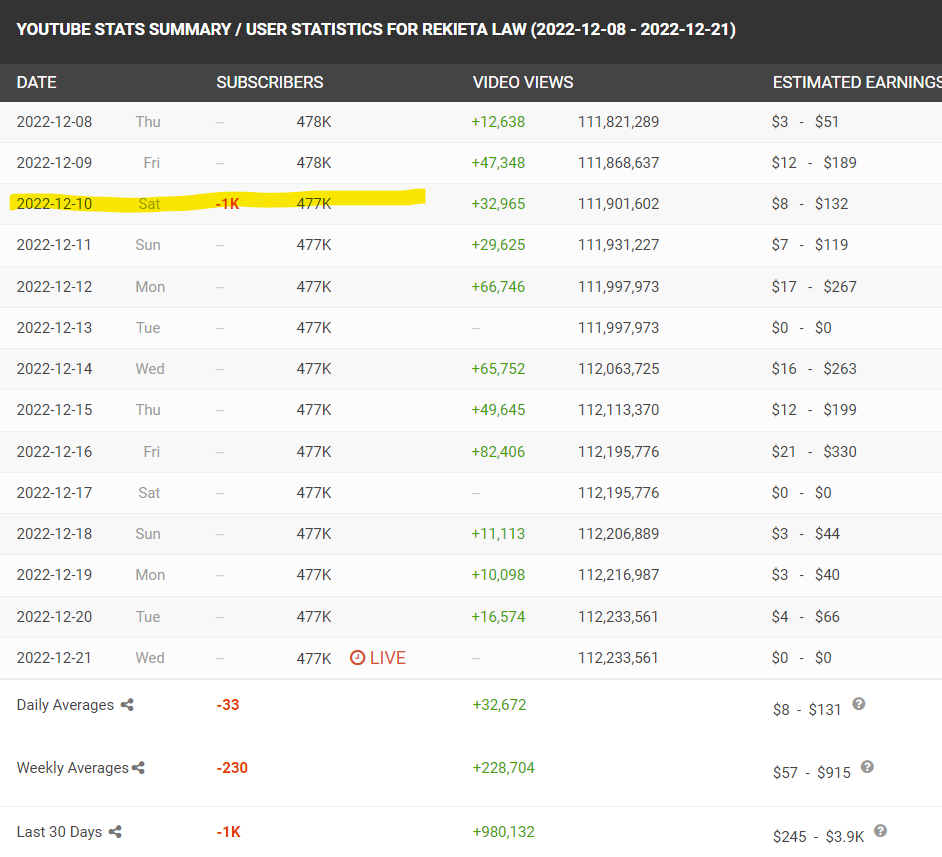Click earnings range $17 - $267
The image size is (942, 857).
814,286
